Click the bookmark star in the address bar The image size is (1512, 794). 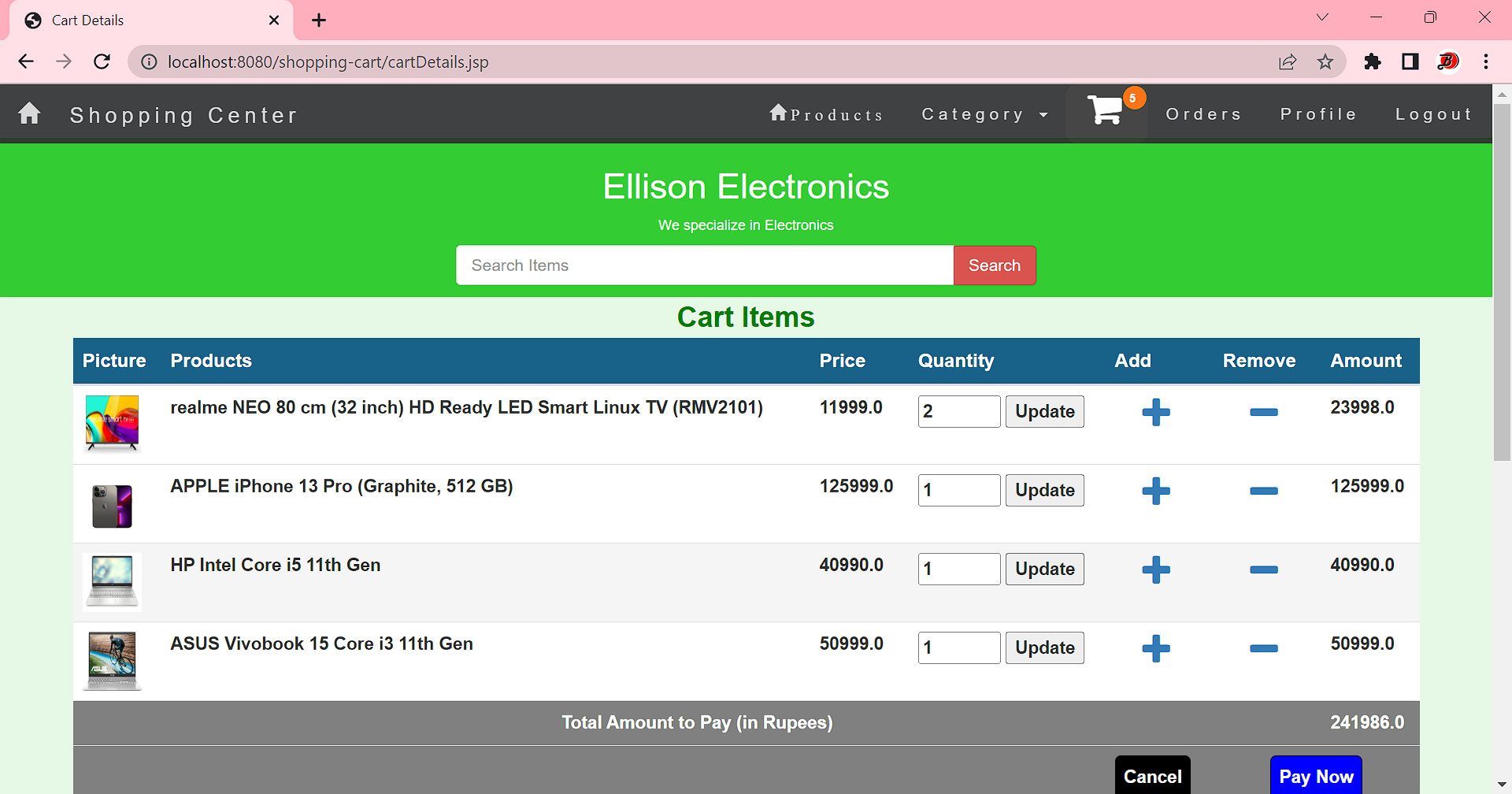pyautogui.click(x=1326, y=61)
